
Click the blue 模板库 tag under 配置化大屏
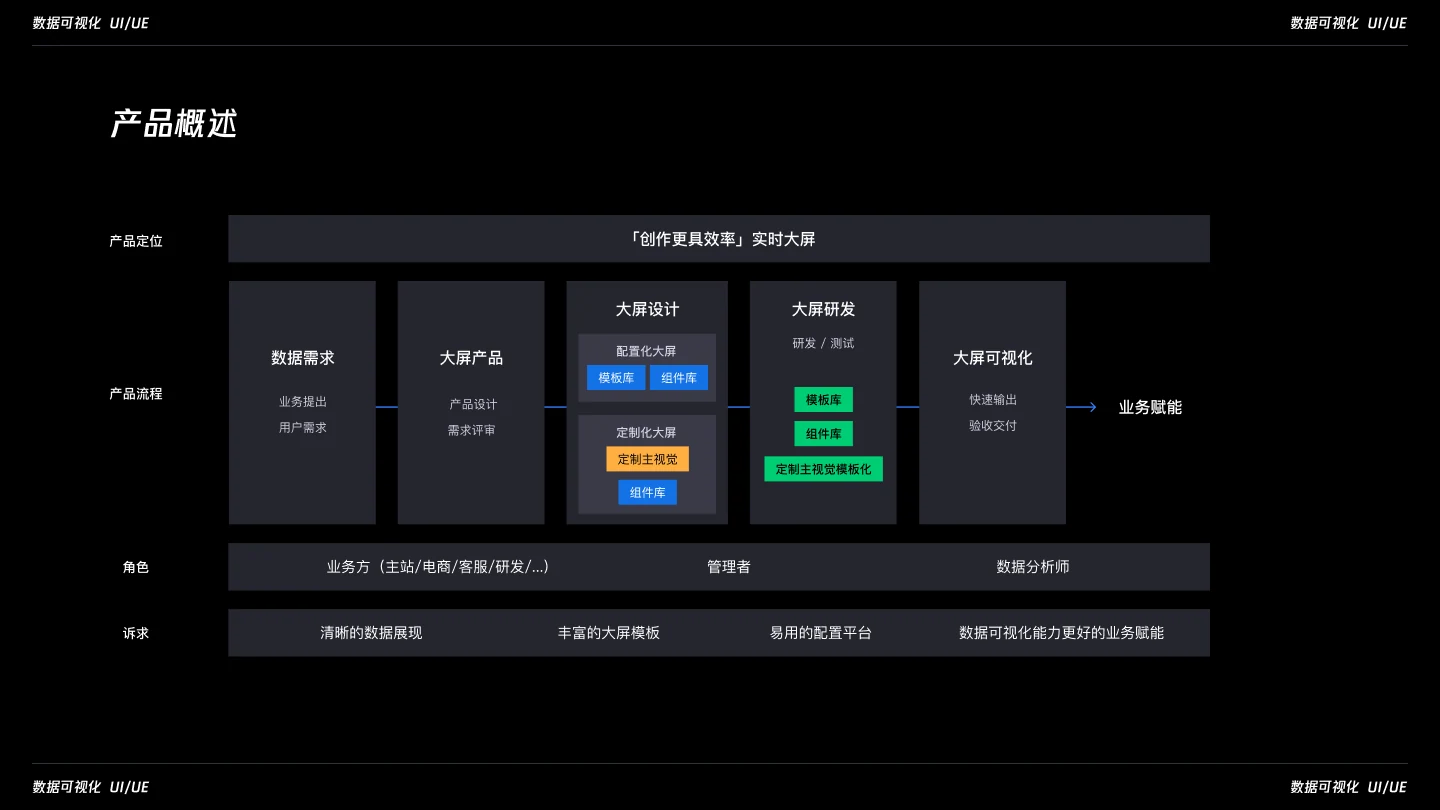click(616, 378)
